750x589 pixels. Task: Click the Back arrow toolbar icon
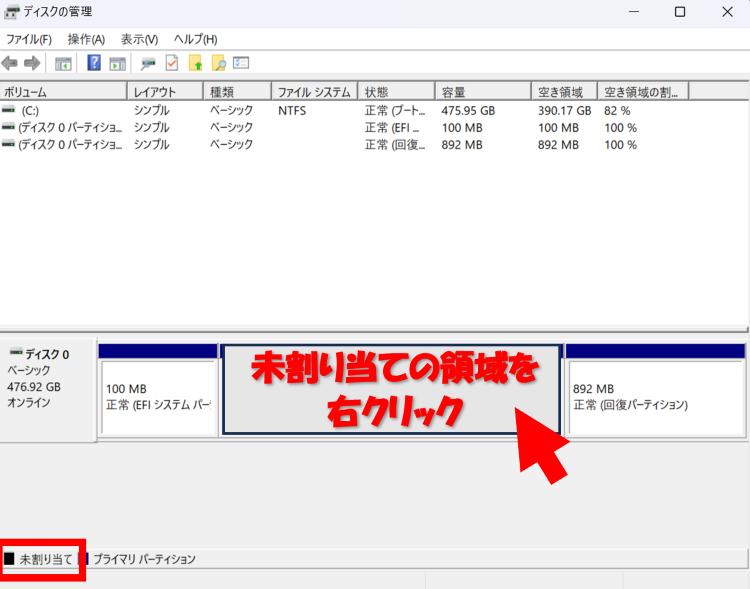point(10,63)
